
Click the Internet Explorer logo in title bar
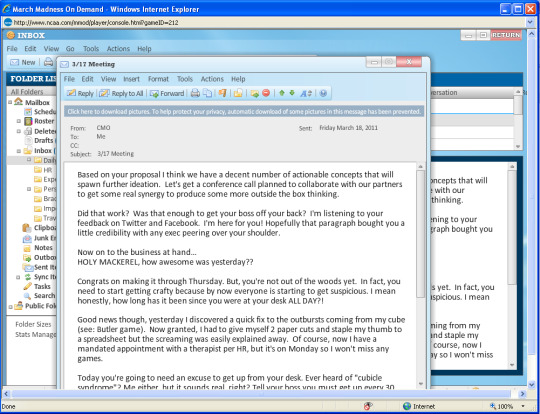[x=7, y=9]
